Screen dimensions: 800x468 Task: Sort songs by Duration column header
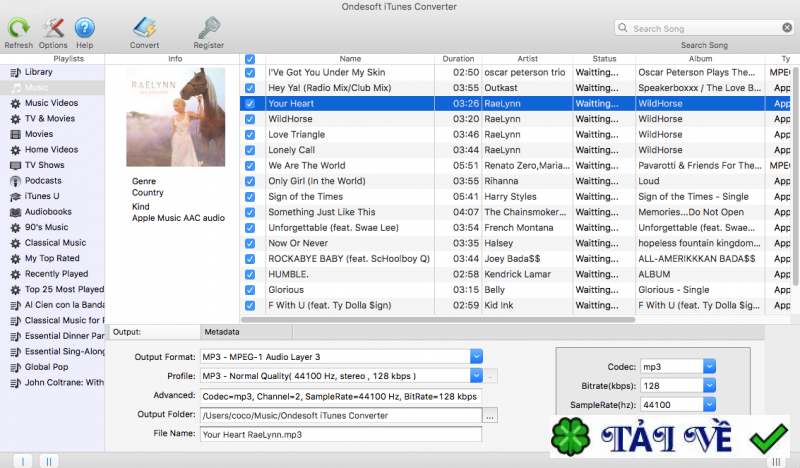(458, 59)
